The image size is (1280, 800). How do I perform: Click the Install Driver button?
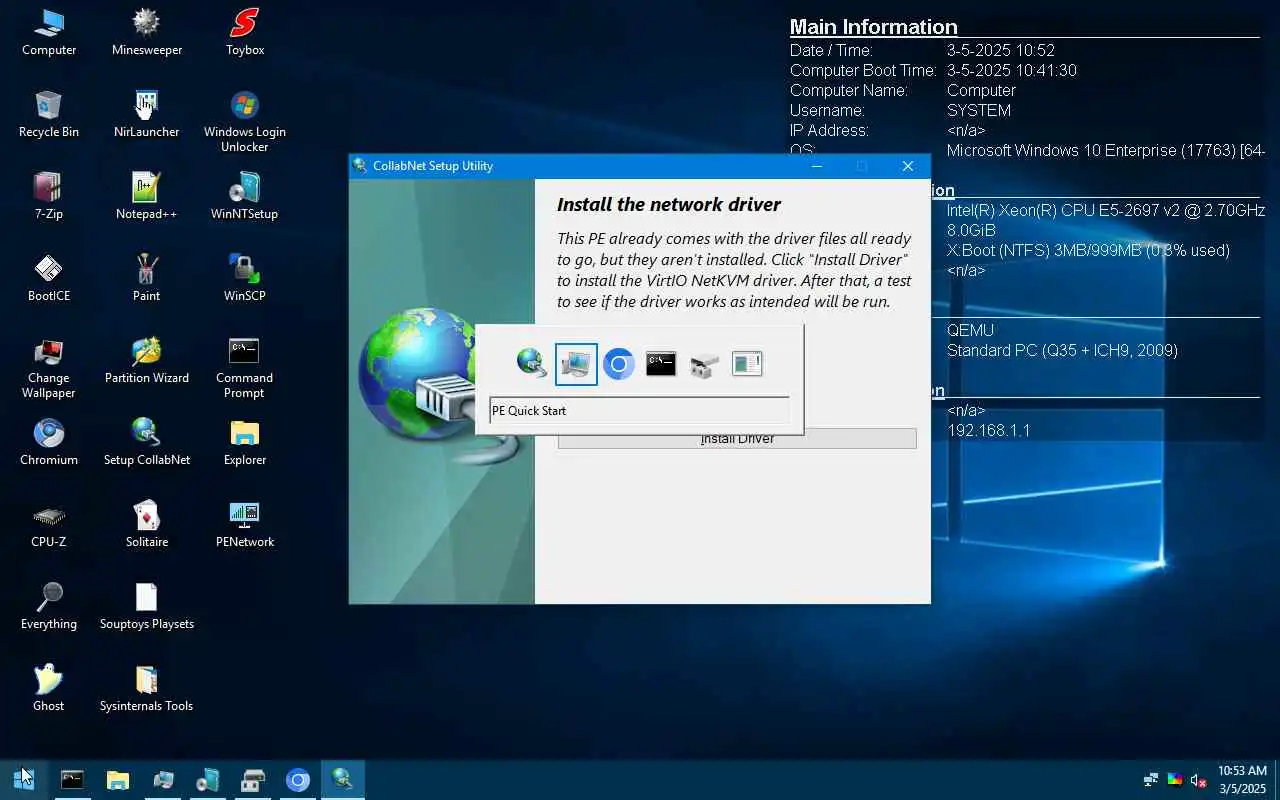[x=737, y=438]
